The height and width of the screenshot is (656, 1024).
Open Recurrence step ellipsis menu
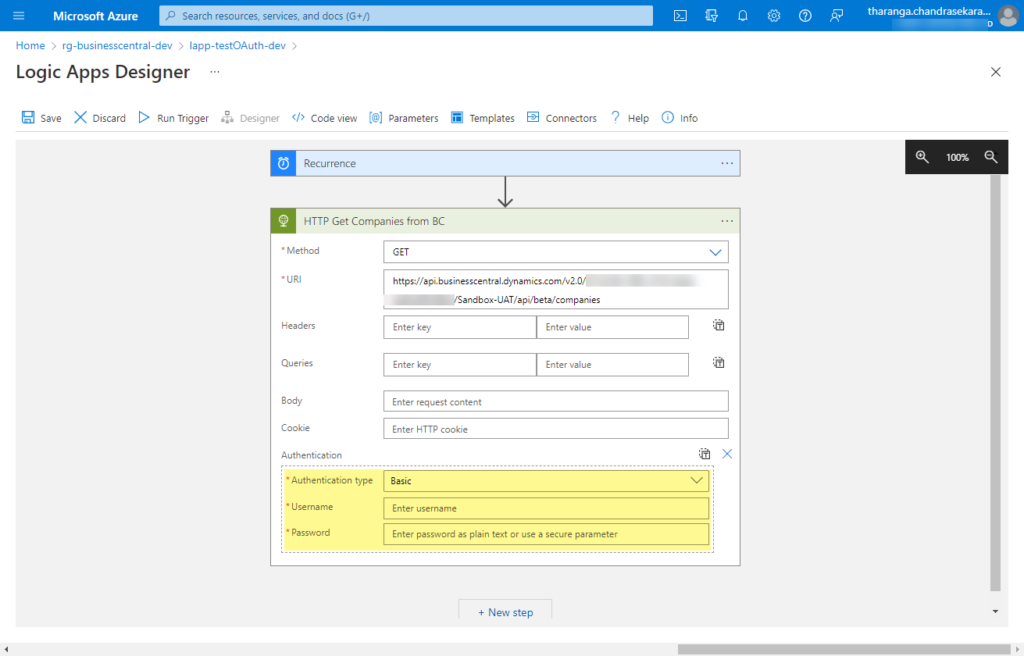tap(727, 163)
